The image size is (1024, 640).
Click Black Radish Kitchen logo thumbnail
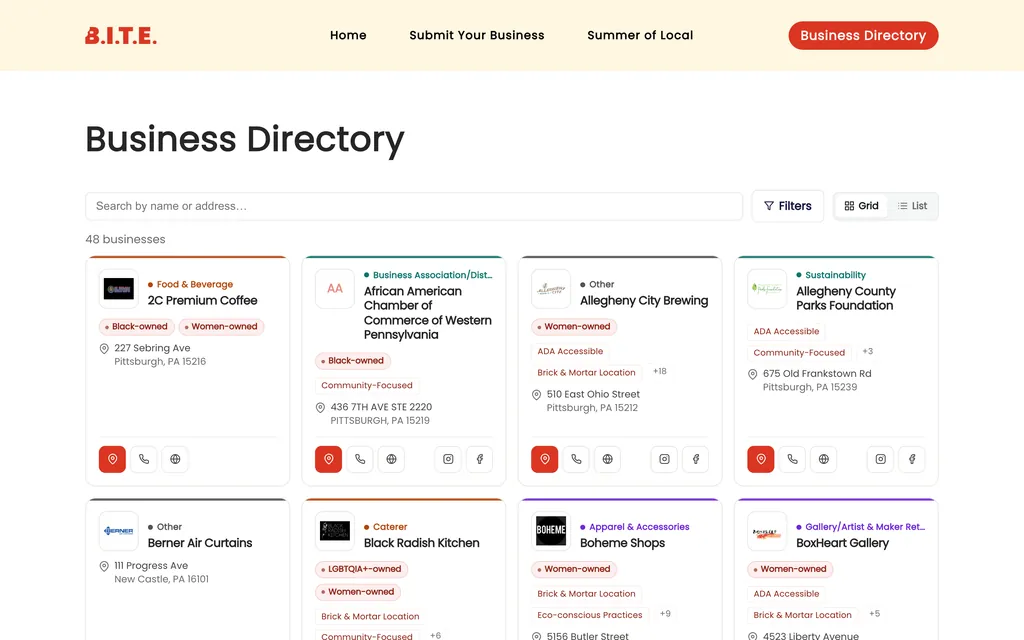(335, 531)
